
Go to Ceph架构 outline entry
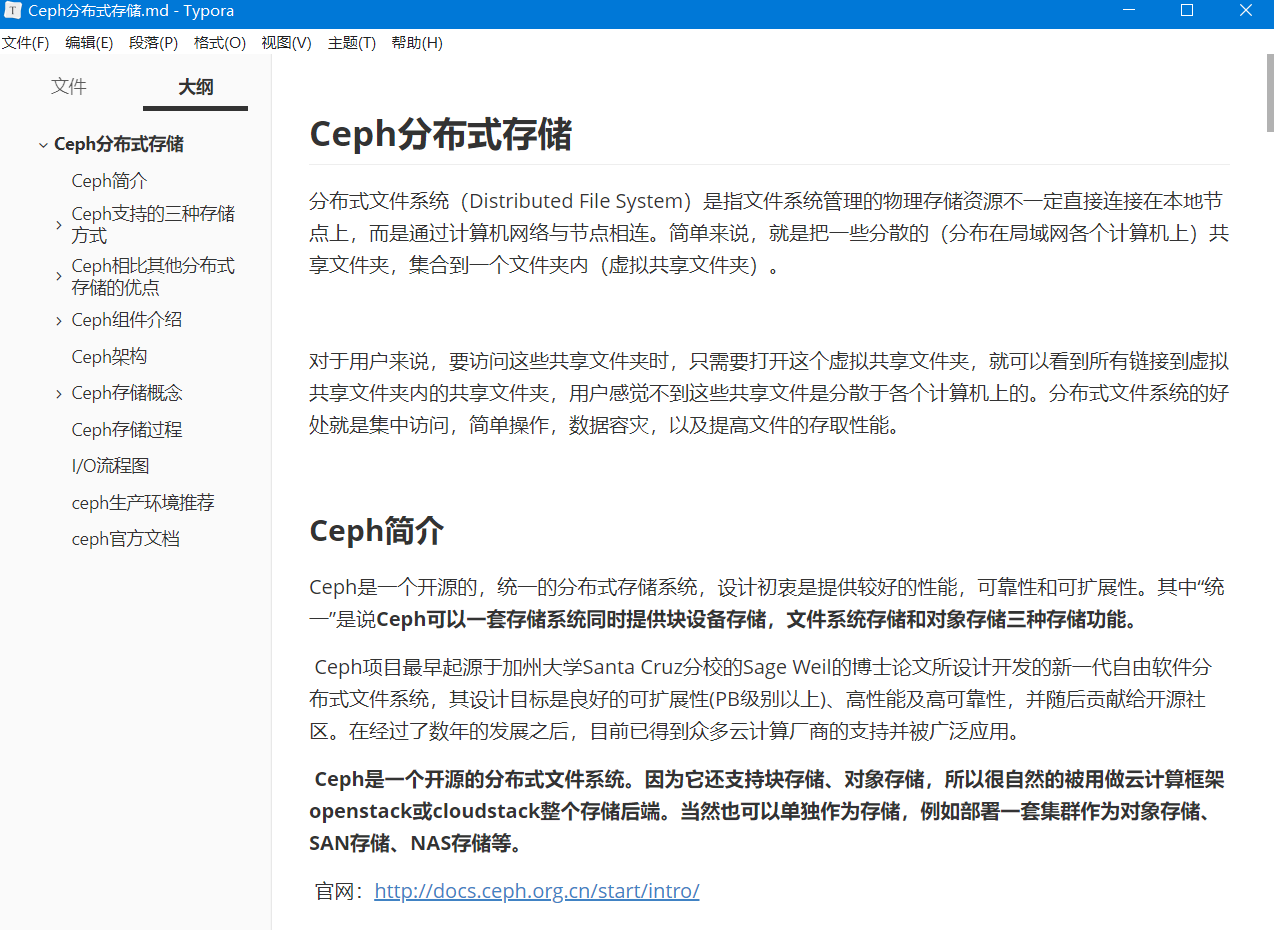click(109, 357)
